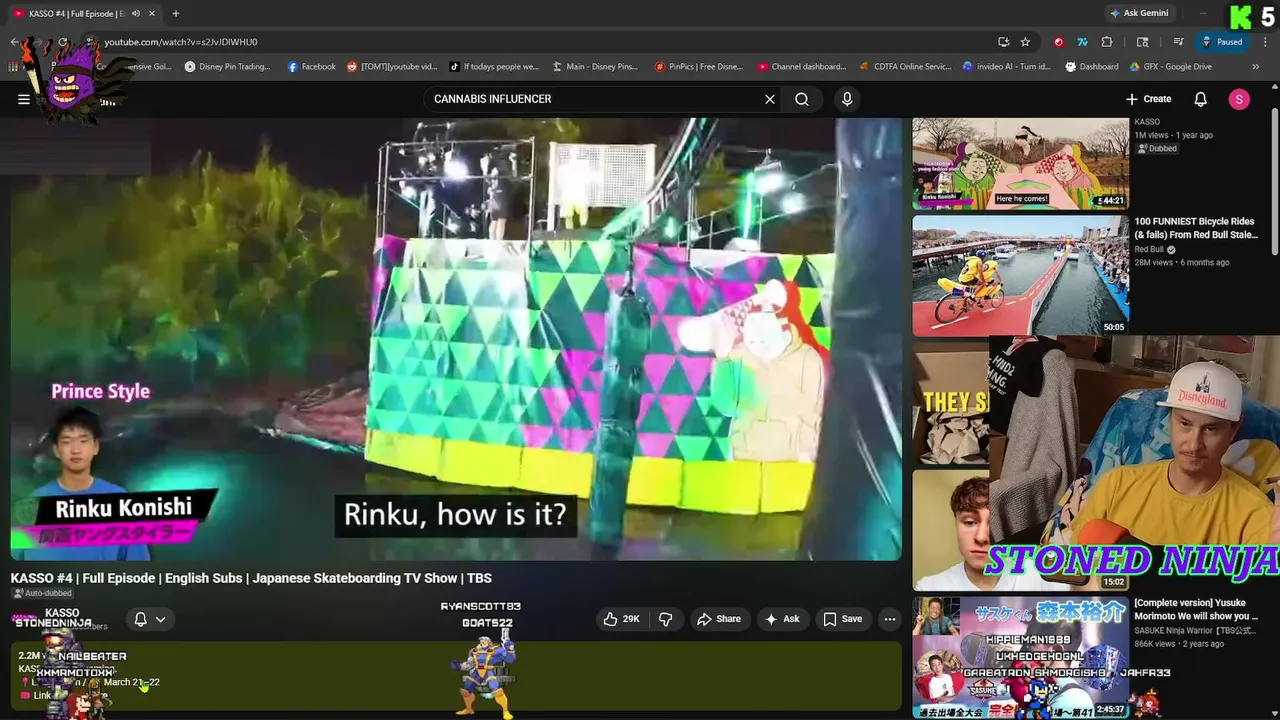This screenshot has width=1280, height=720.
Task: Click the video title 'KASSO #4 | Full Episode'
Action: click(x=251, y=578)
